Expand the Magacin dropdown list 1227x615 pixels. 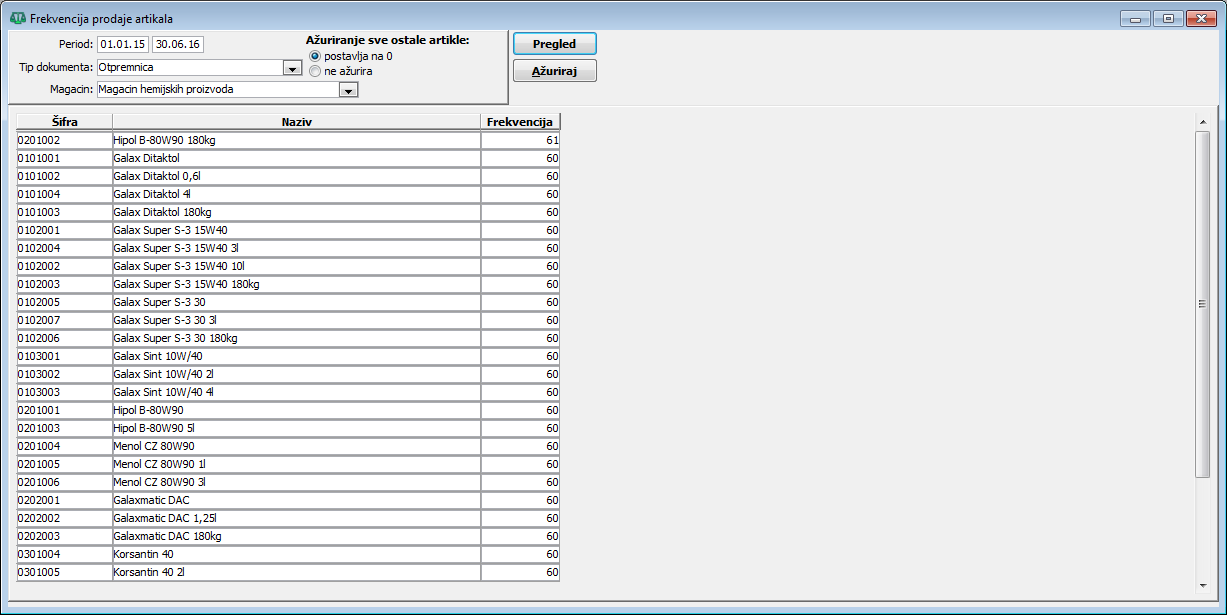348,90
